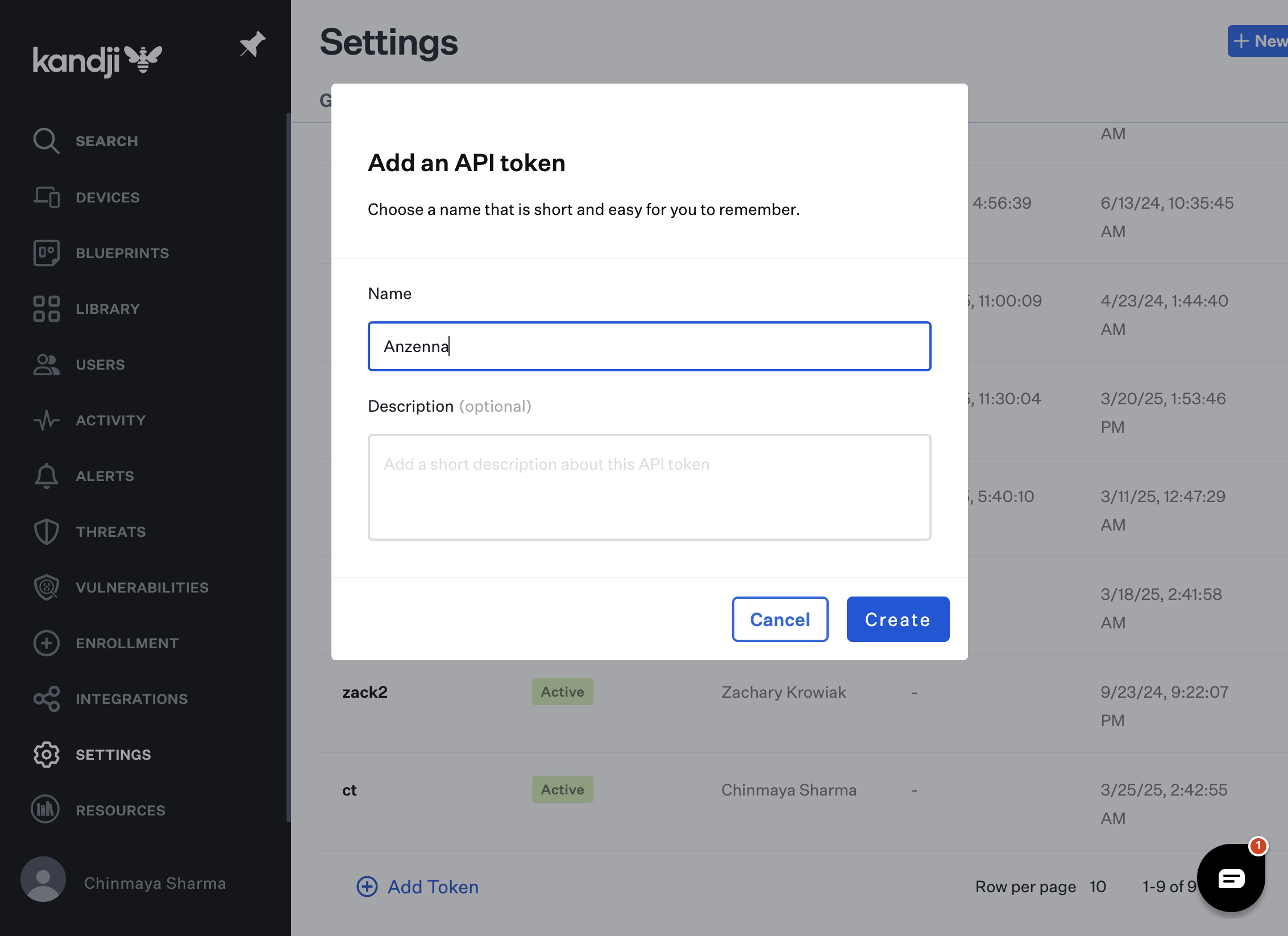This screenshot has width=1288, height=936.
Task: Cancel the API token dialog
Action: pos(780,619)
